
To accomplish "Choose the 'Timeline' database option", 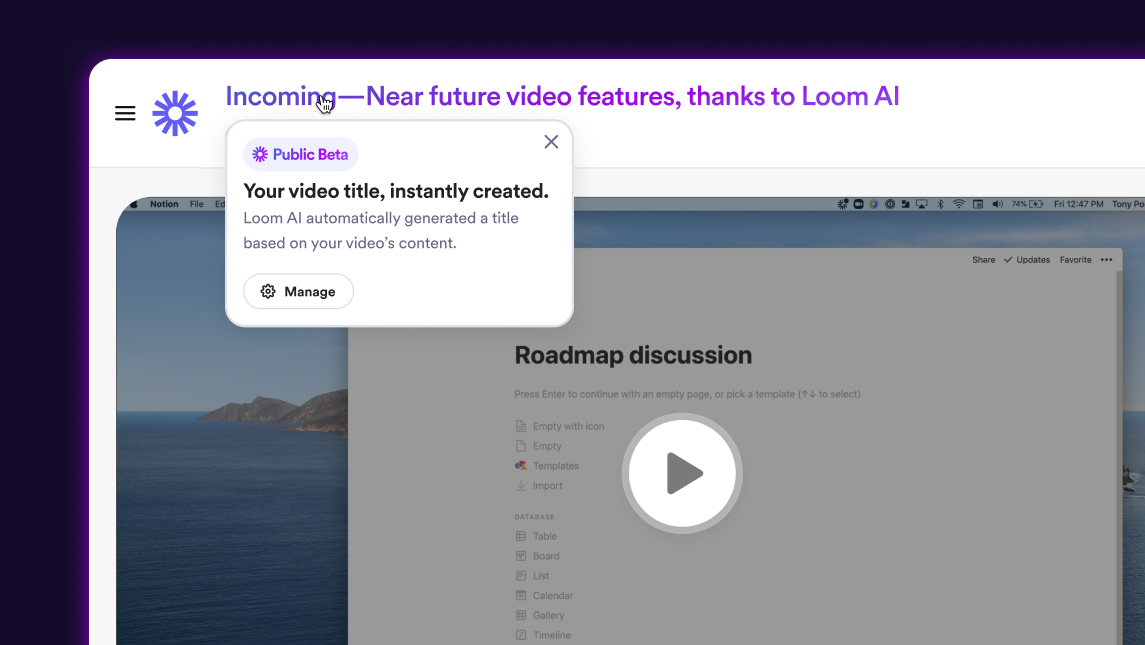I will coord(543,635).
